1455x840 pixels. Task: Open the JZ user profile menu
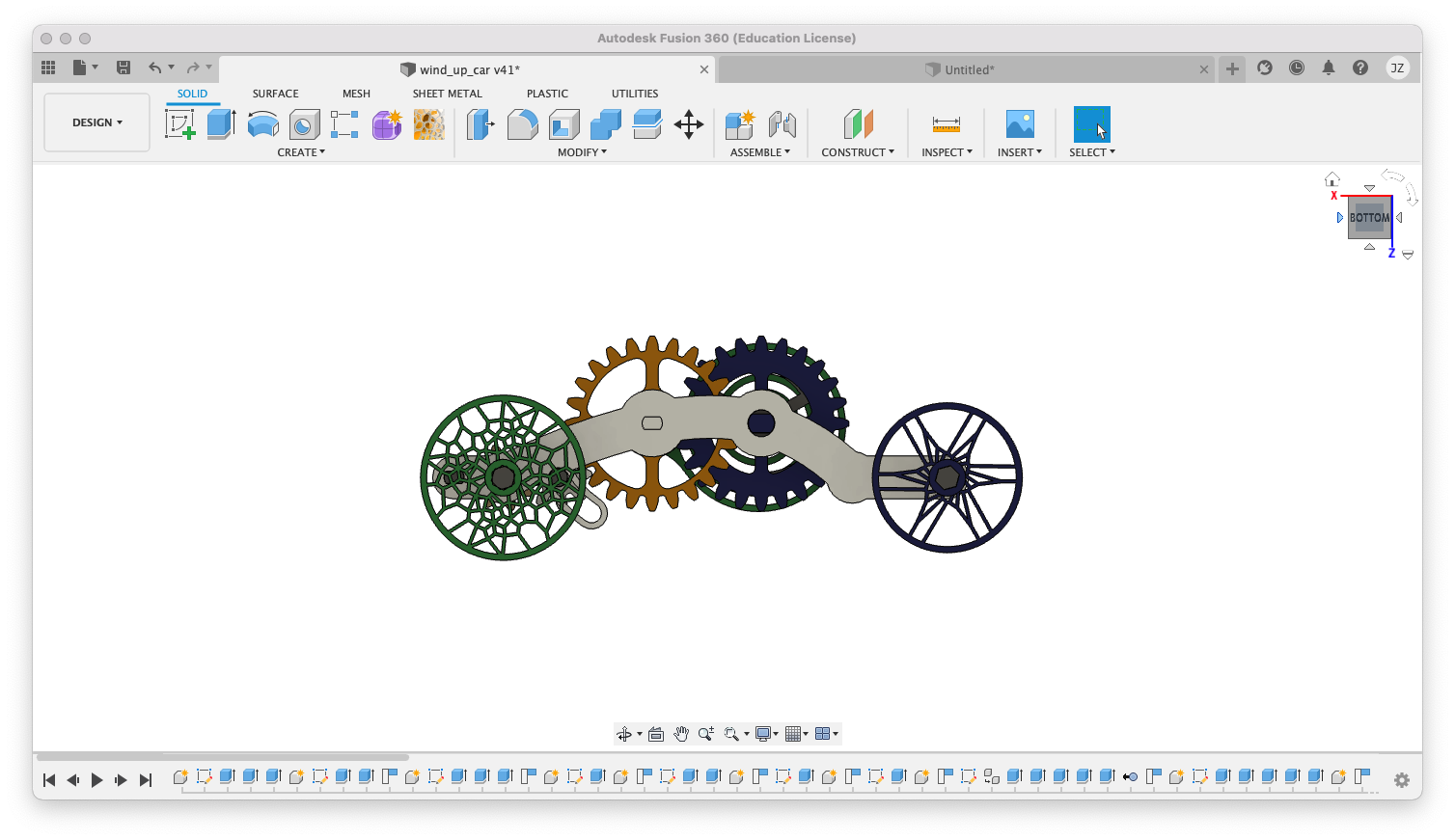(x=1397, y=68)
